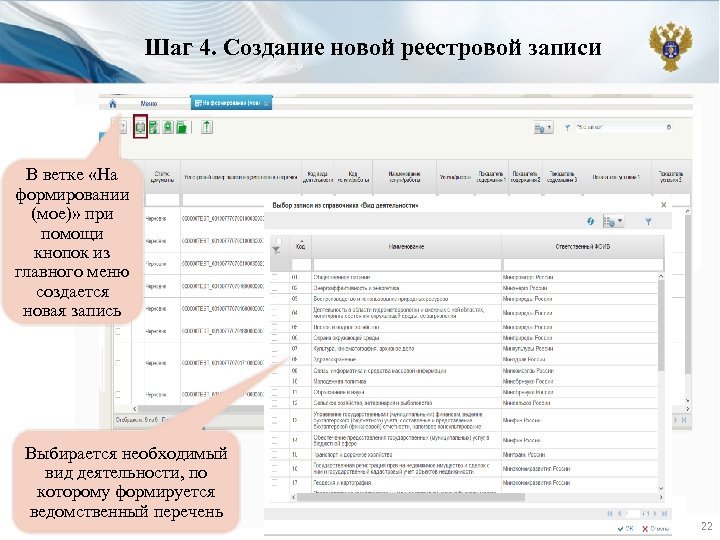Focus the dialog page number field

click(x=632, y=513)
